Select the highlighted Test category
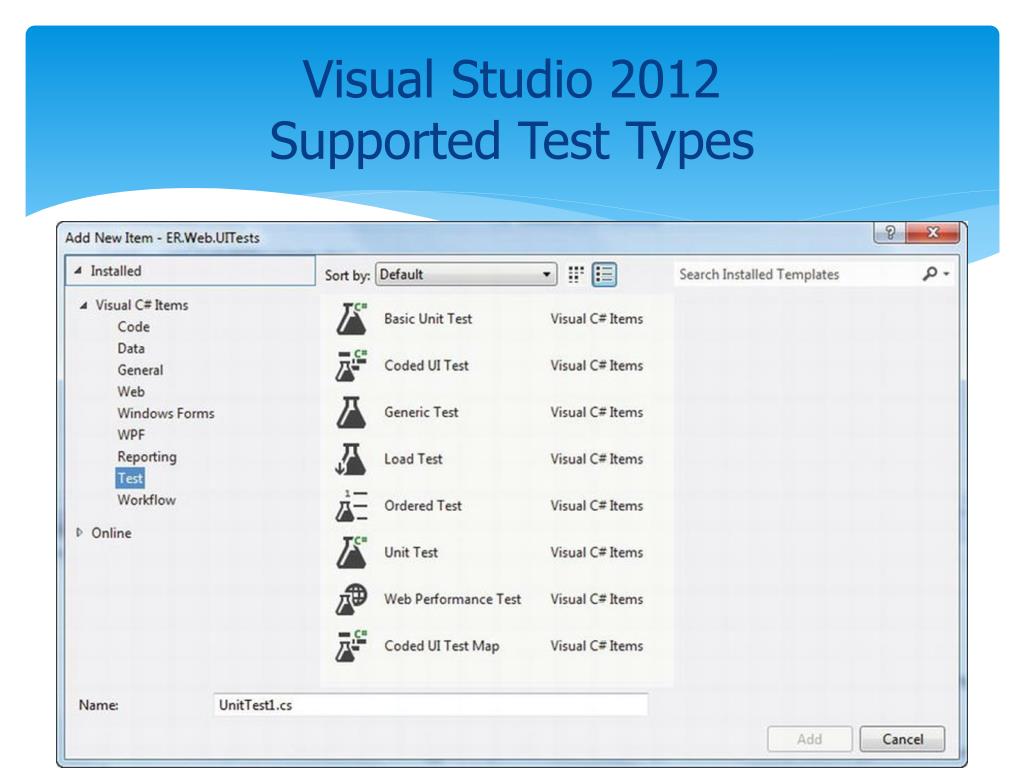Screen dimensions: 1024x768 (x=130, y=478)
